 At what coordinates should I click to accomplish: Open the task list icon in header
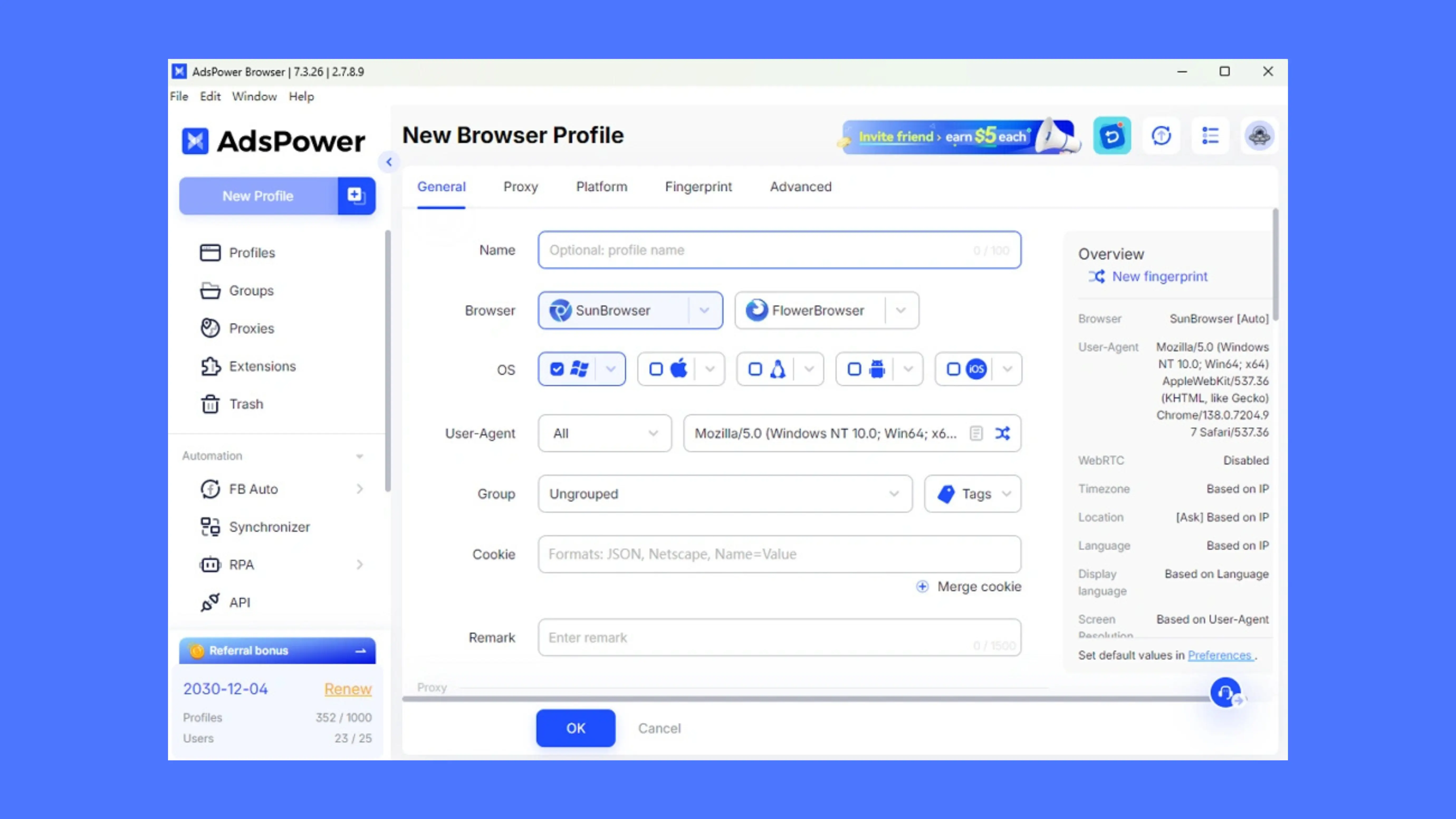(1210, 136)
